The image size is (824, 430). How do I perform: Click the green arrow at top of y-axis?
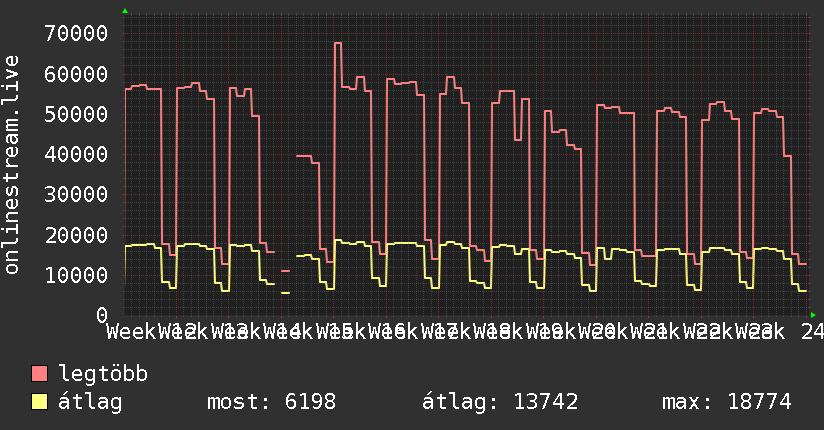(125, 11)
